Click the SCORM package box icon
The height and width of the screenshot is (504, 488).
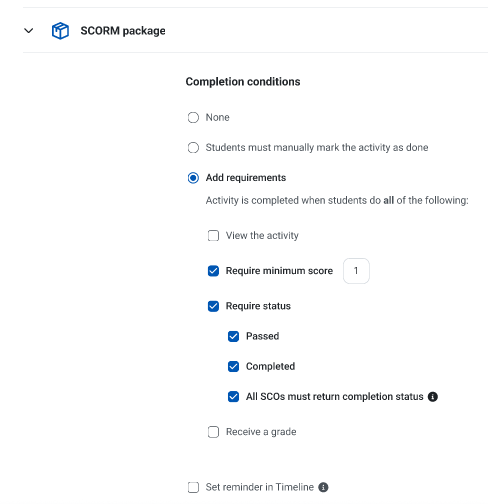60,31
